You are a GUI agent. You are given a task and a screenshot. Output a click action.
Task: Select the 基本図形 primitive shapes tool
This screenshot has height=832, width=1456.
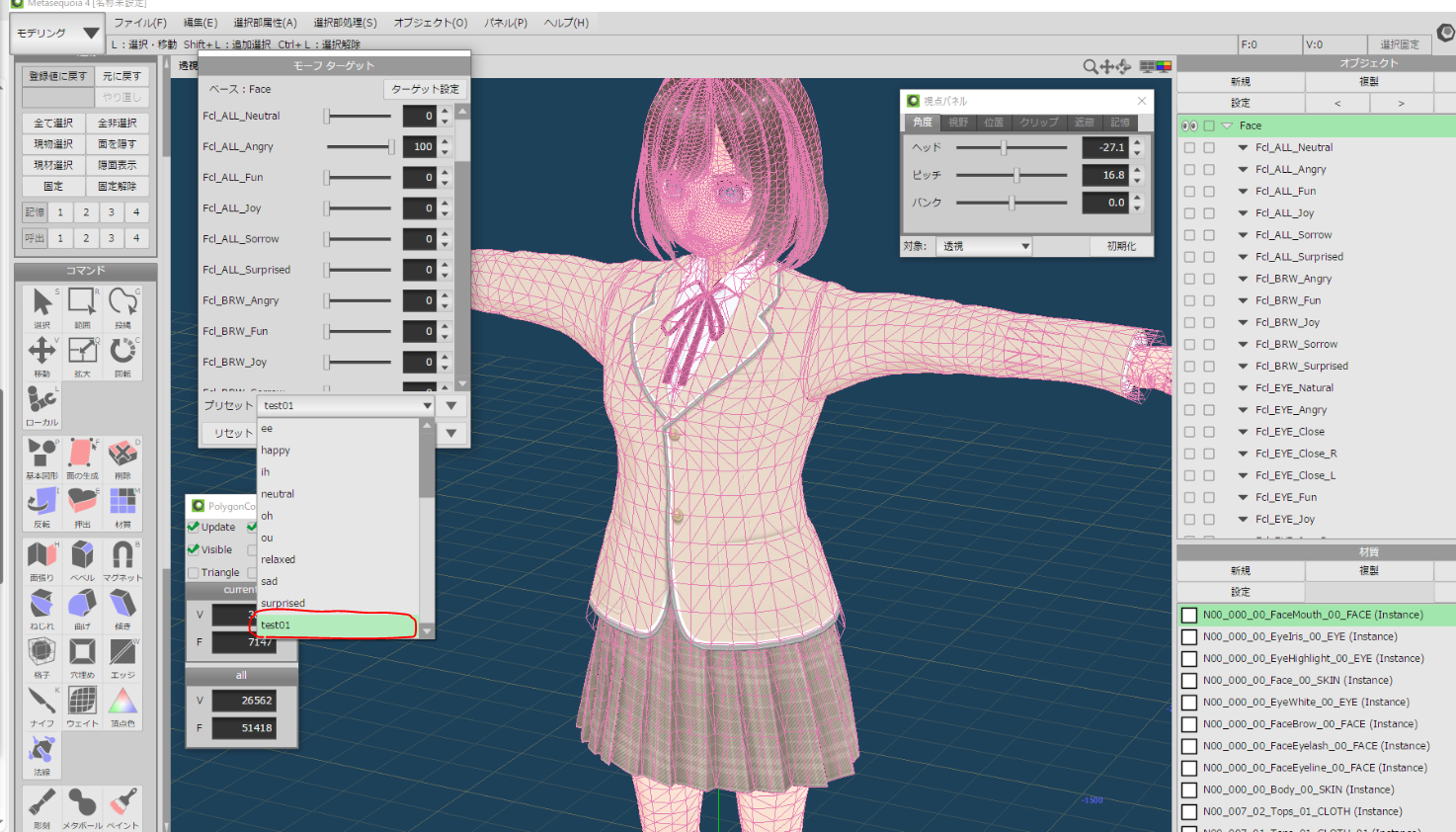pyautogui.click(x=41, y=458)
